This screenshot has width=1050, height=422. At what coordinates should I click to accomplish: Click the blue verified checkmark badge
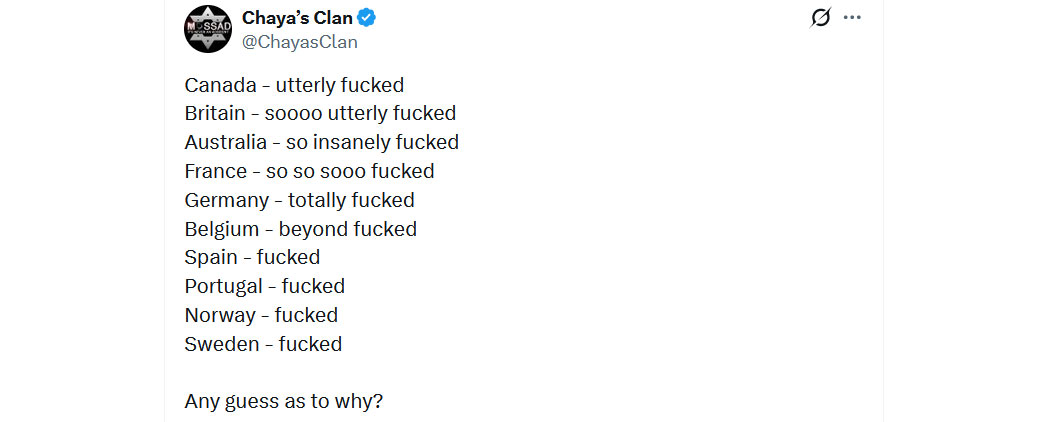click(x=367, y=18)
